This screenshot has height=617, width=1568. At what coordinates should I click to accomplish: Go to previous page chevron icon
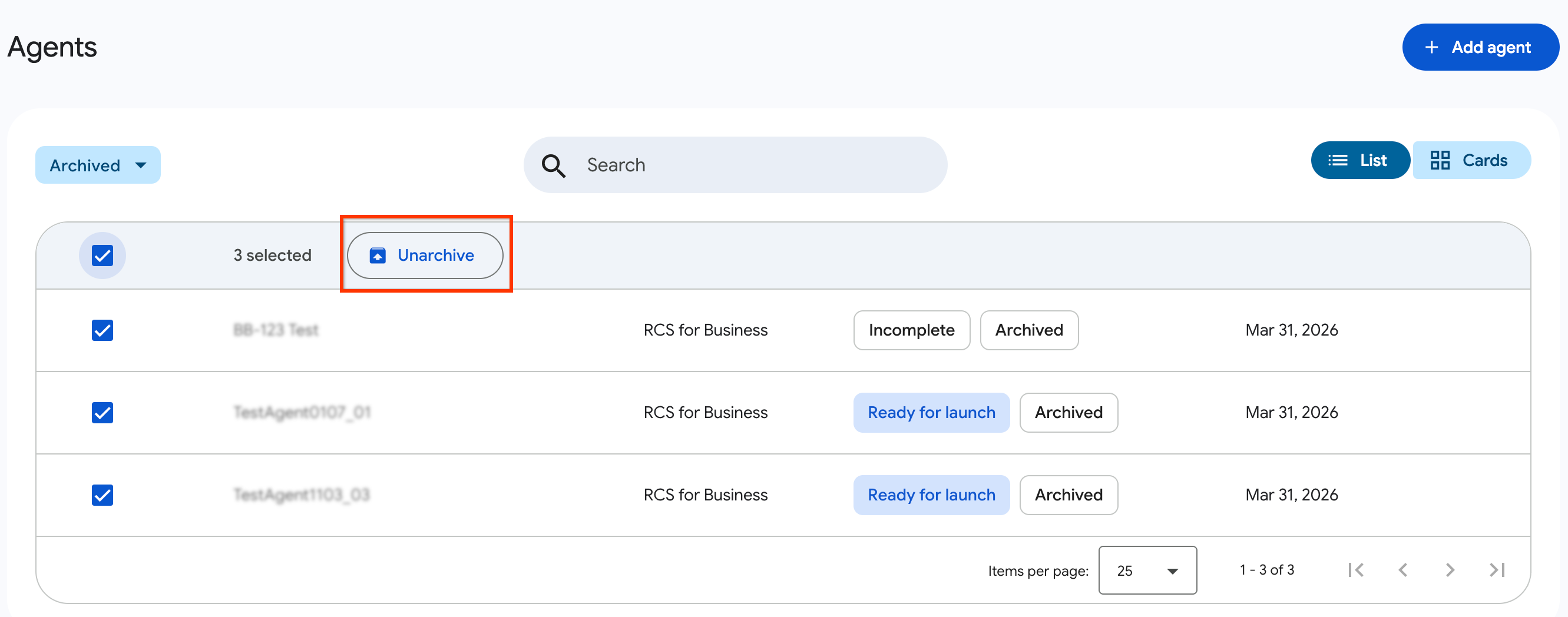1403,569
